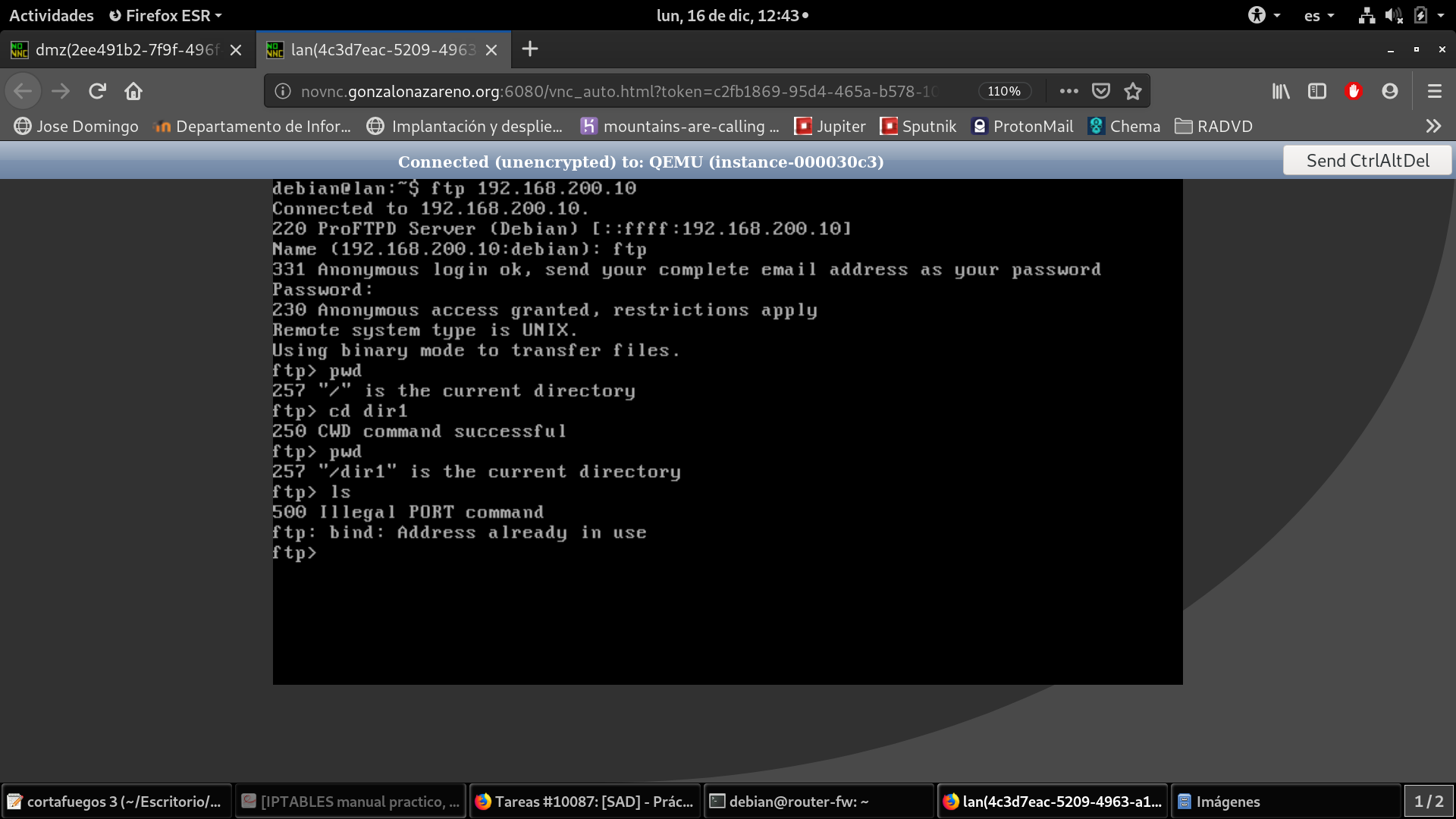This screenshot has width=1456, height=819.
Task: Open the Firefox hamburger menu
Action: 1434,91
